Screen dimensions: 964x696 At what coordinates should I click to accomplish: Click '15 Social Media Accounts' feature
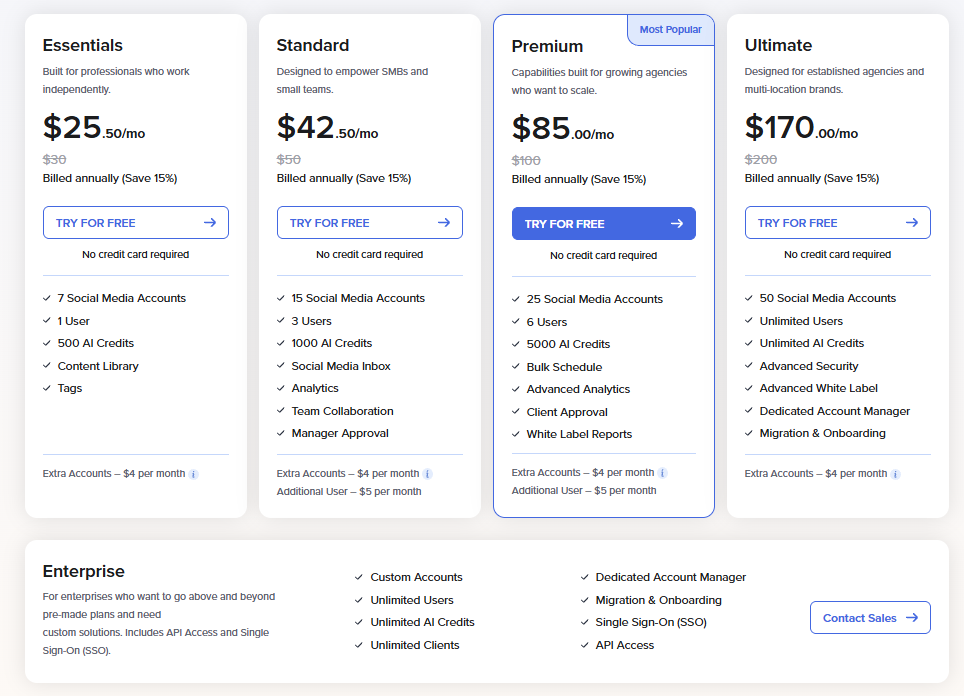[x=358, y=298]
